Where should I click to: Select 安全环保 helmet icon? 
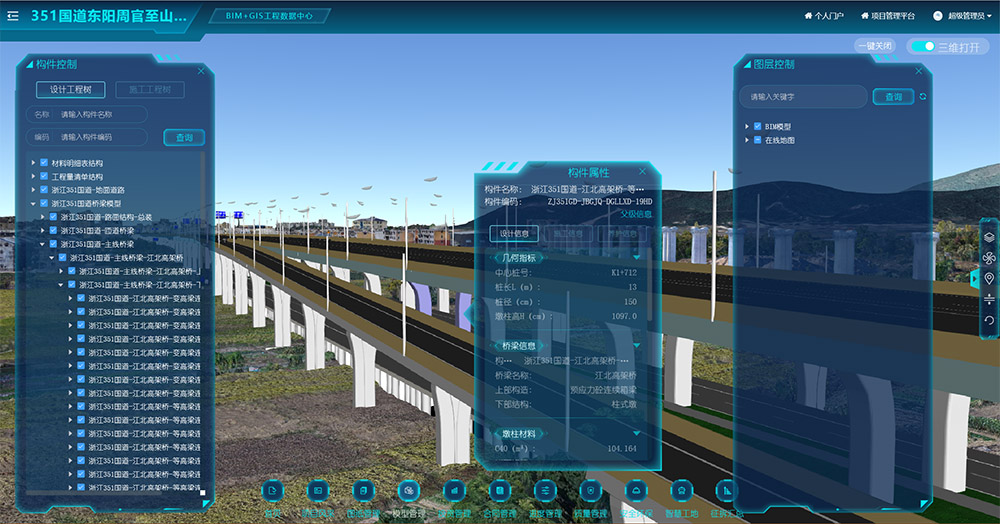click(x=636, y=491)
